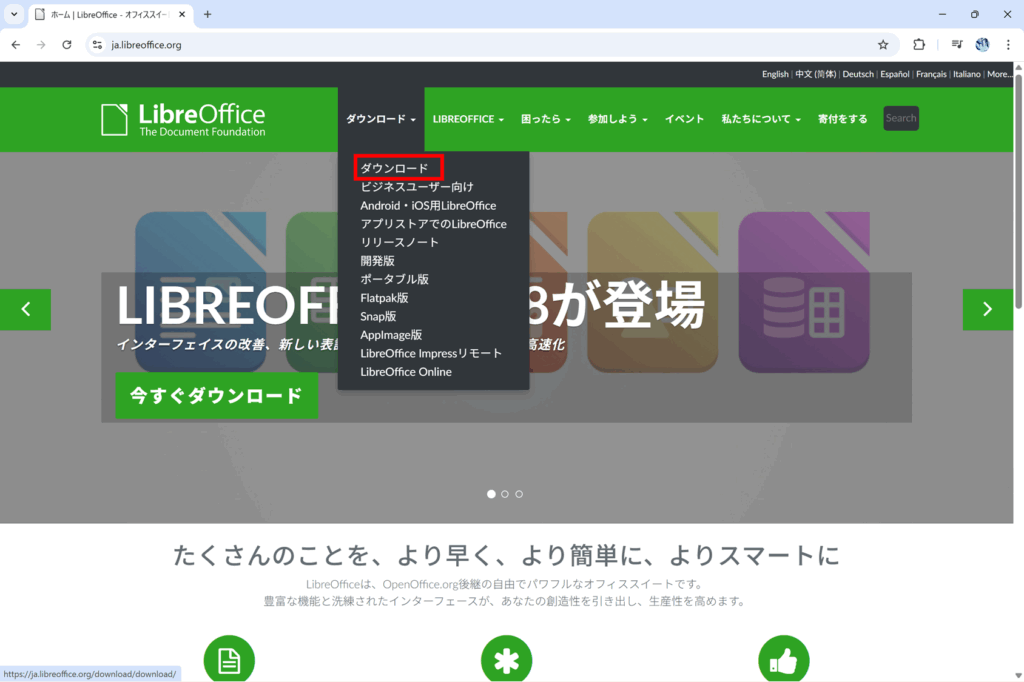Advance carousel with right arrow

987,309
